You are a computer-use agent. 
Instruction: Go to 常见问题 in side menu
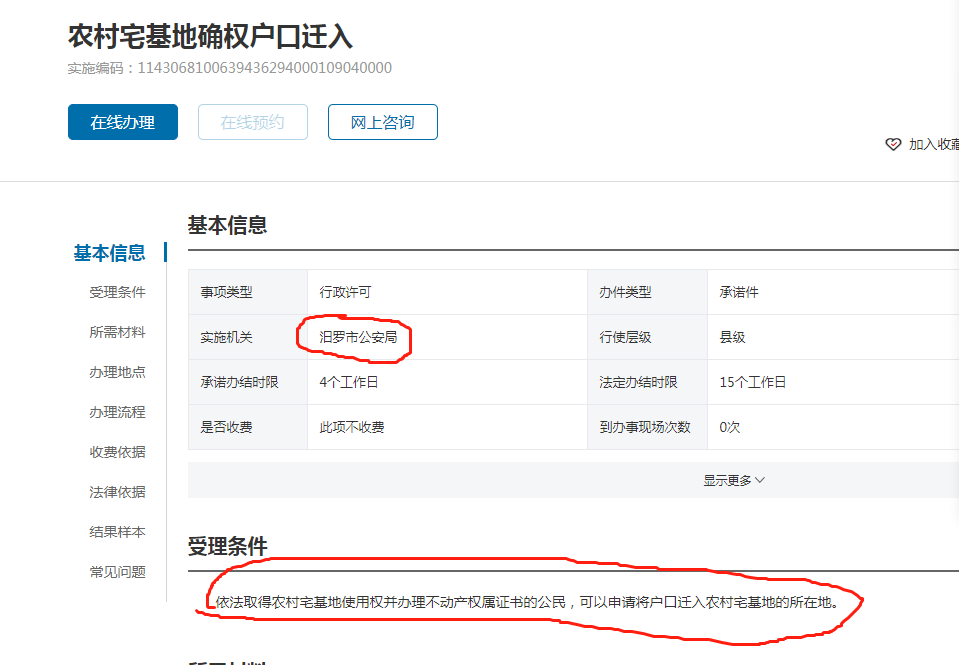[117, 572]
